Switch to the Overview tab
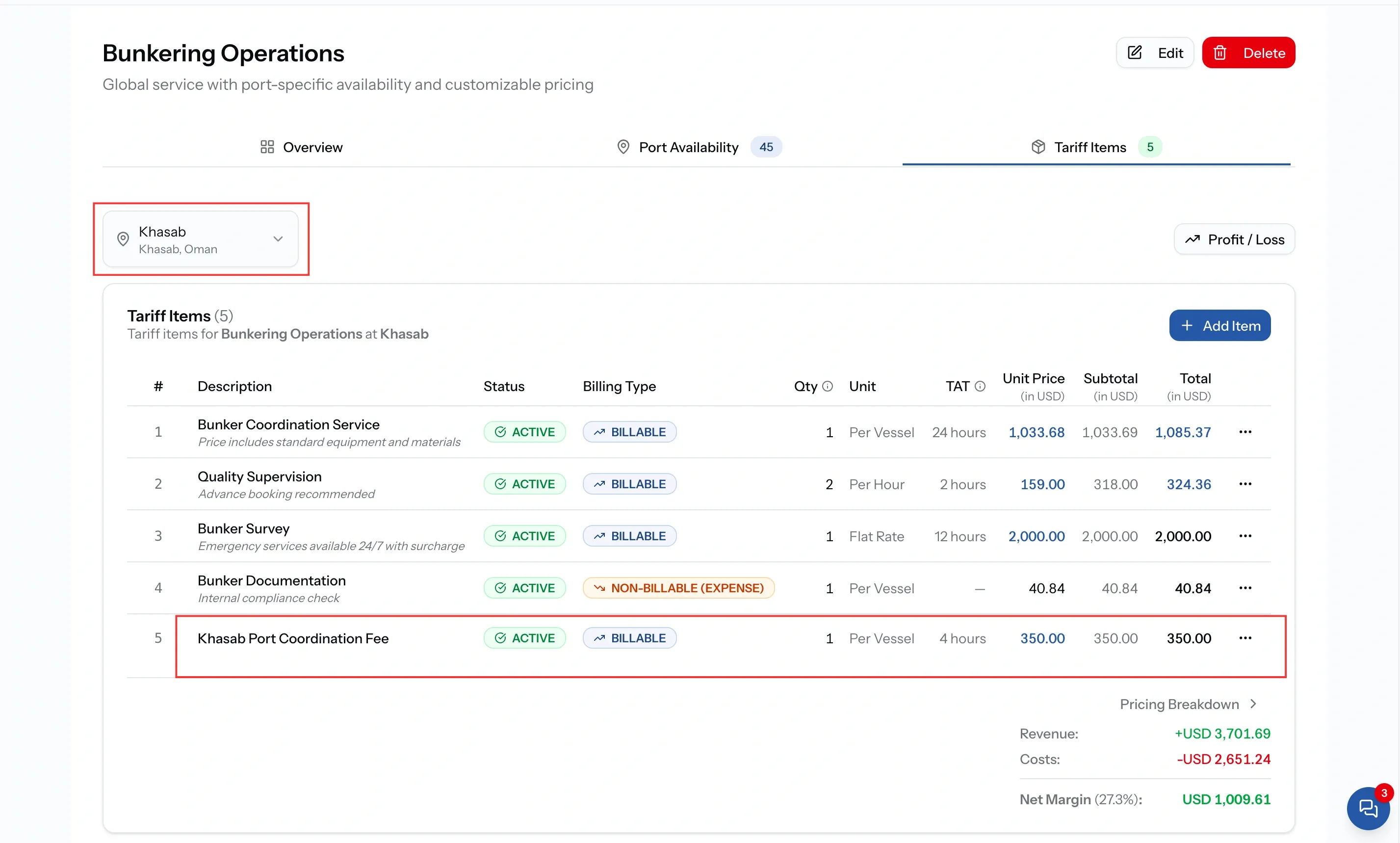 [x=302, y=147]
